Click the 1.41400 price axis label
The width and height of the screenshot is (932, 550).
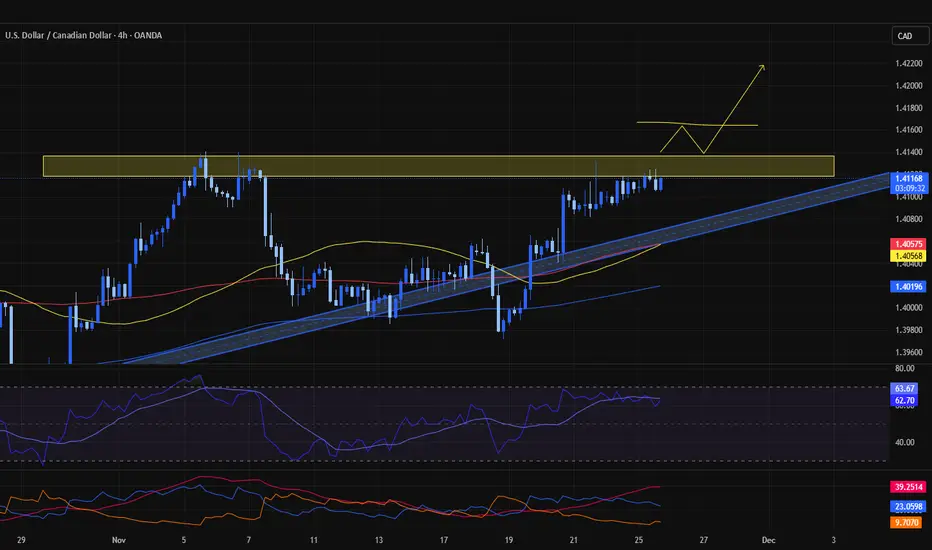coord(909,152)
